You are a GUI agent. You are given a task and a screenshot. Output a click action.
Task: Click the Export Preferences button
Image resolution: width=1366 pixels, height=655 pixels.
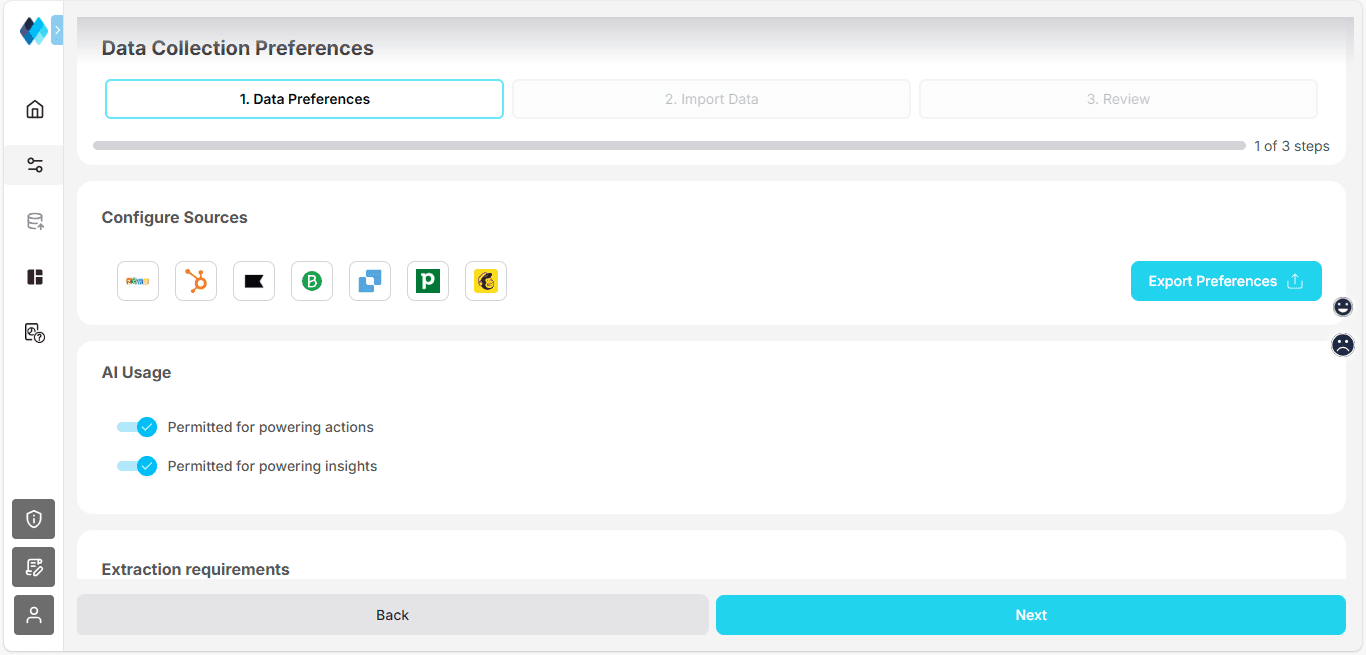coord(1226,281)
